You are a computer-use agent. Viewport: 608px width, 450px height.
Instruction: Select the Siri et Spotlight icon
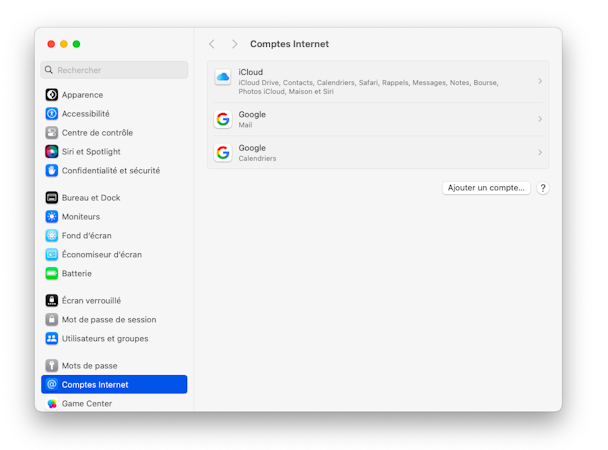(52, 152)
